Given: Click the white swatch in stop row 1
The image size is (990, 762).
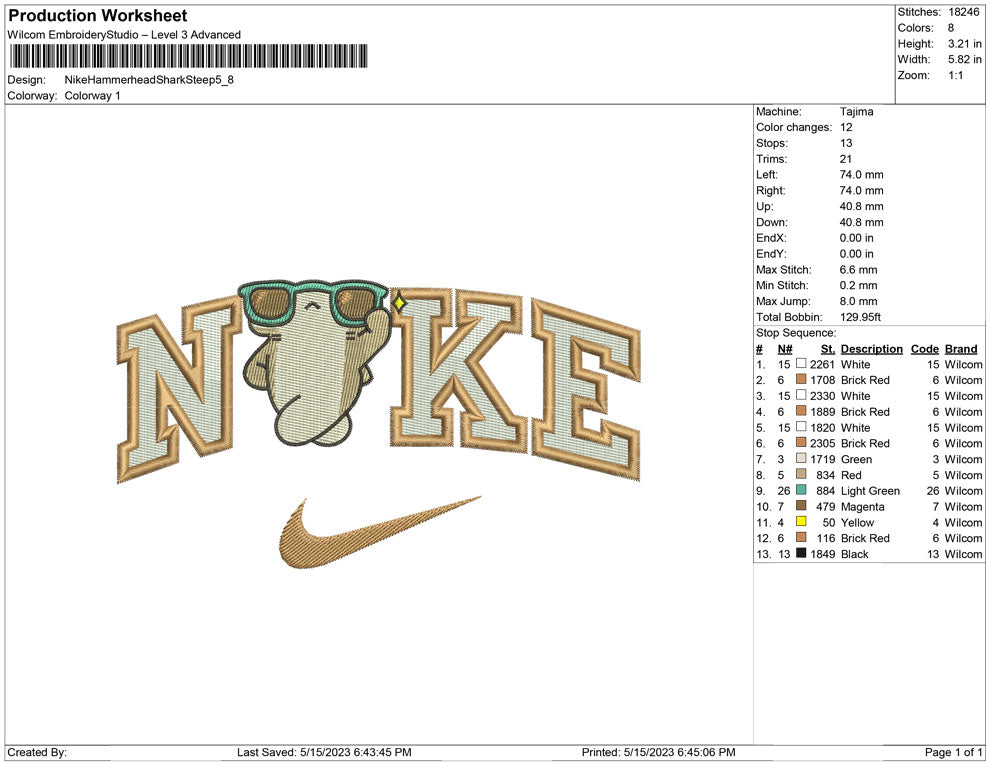Looking at the screenshot, I should 801,364.
